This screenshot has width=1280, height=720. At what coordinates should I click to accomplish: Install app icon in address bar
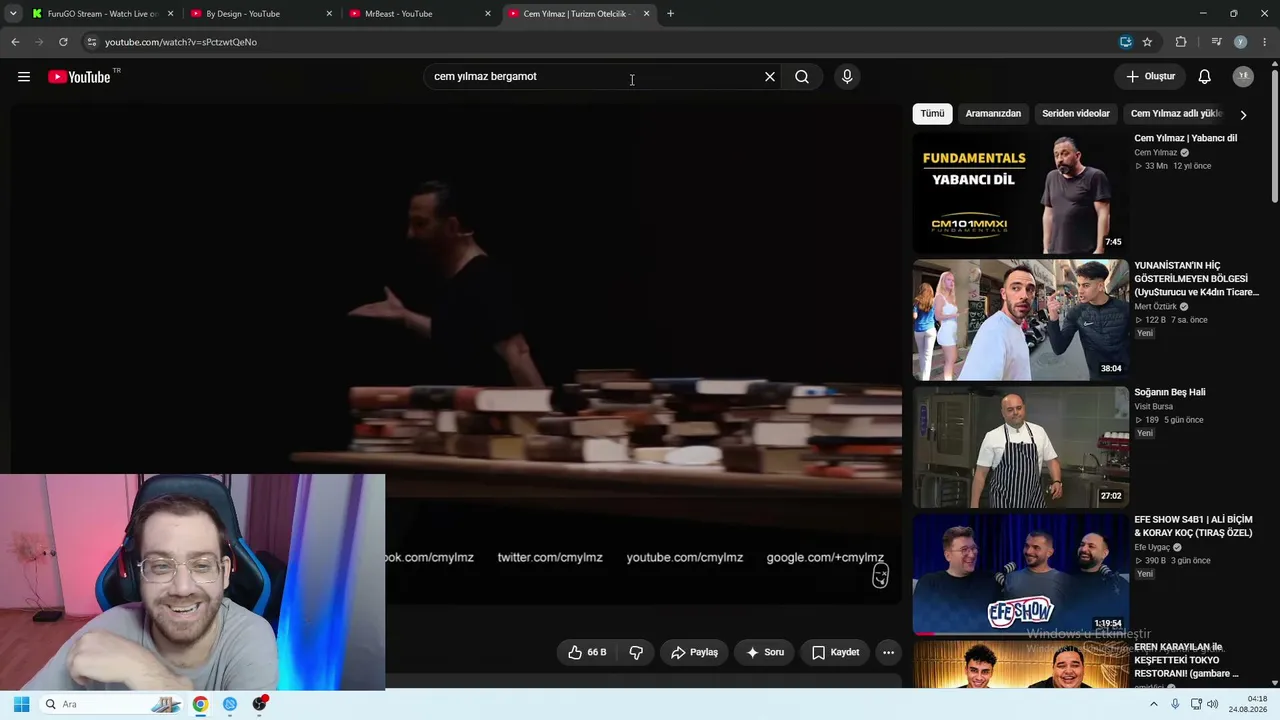click(1126, 42)
